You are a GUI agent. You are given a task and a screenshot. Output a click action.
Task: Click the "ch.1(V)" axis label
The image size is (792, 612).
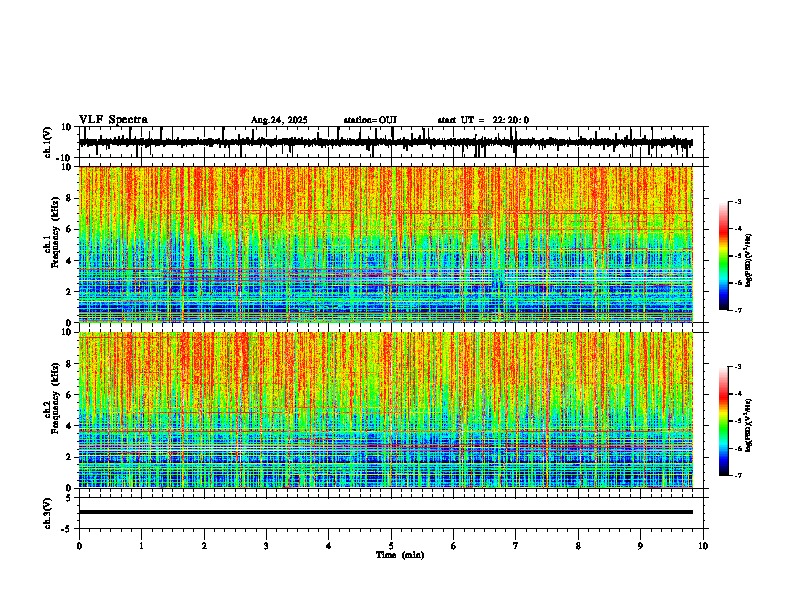48,142
